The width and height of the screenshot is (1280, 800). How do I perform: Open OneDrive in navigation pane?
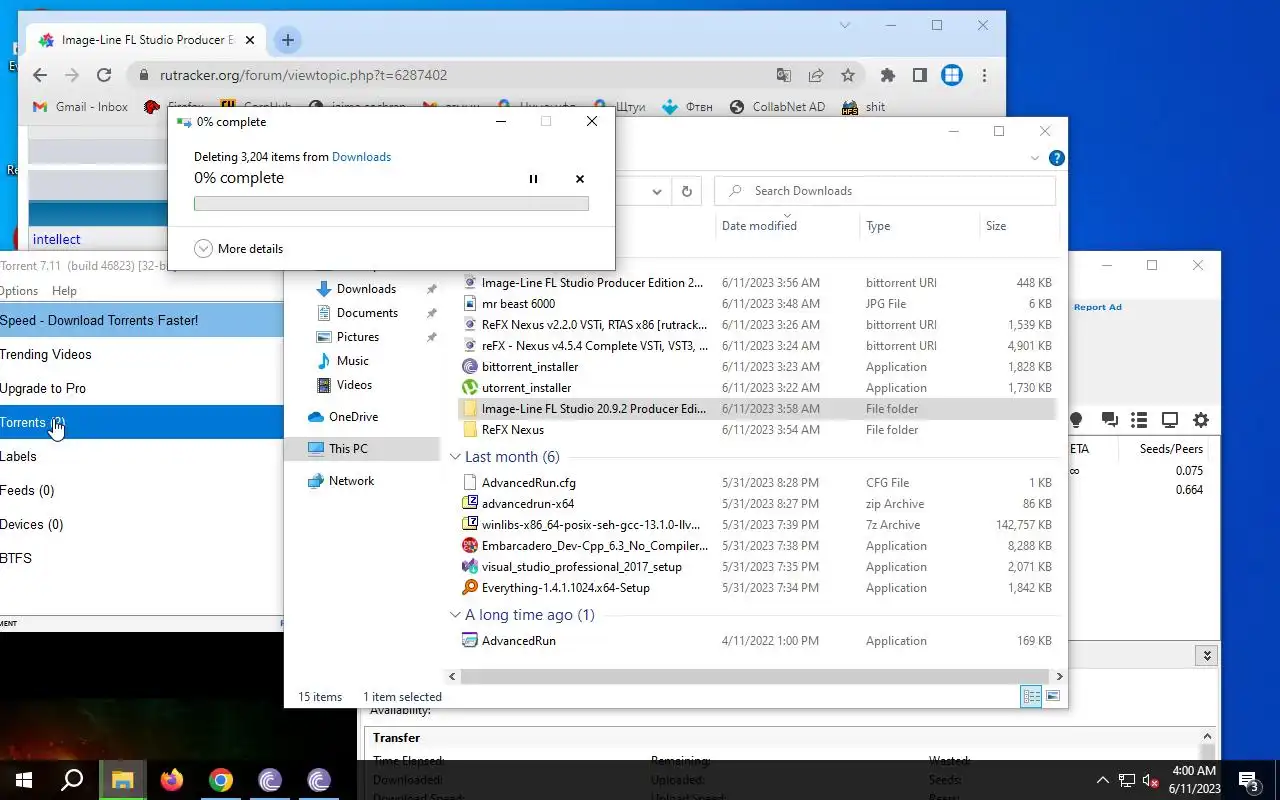(353, 417)
